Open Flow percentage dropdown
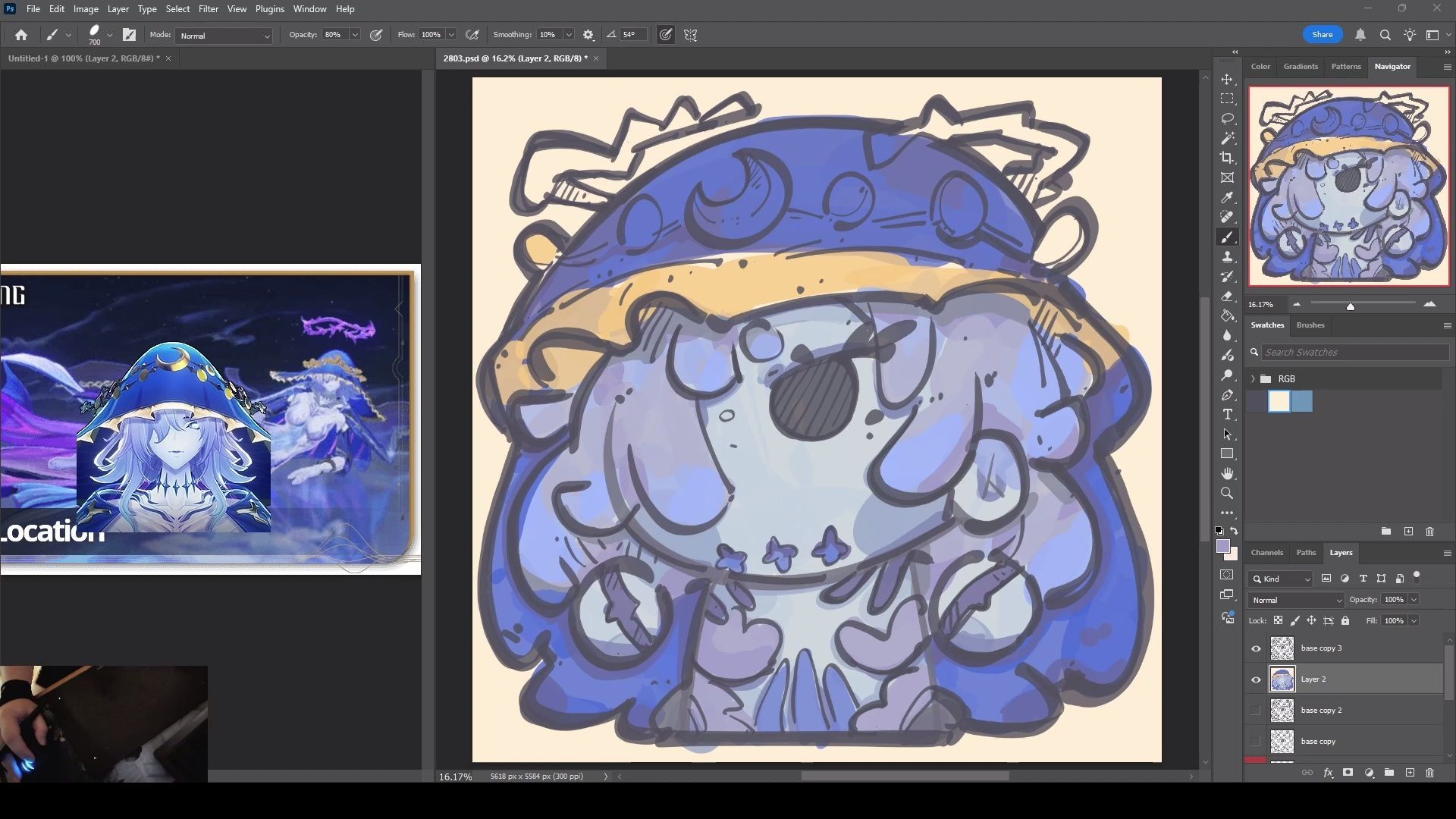This screenshot has height=819, width=1456. coord(451,35)
